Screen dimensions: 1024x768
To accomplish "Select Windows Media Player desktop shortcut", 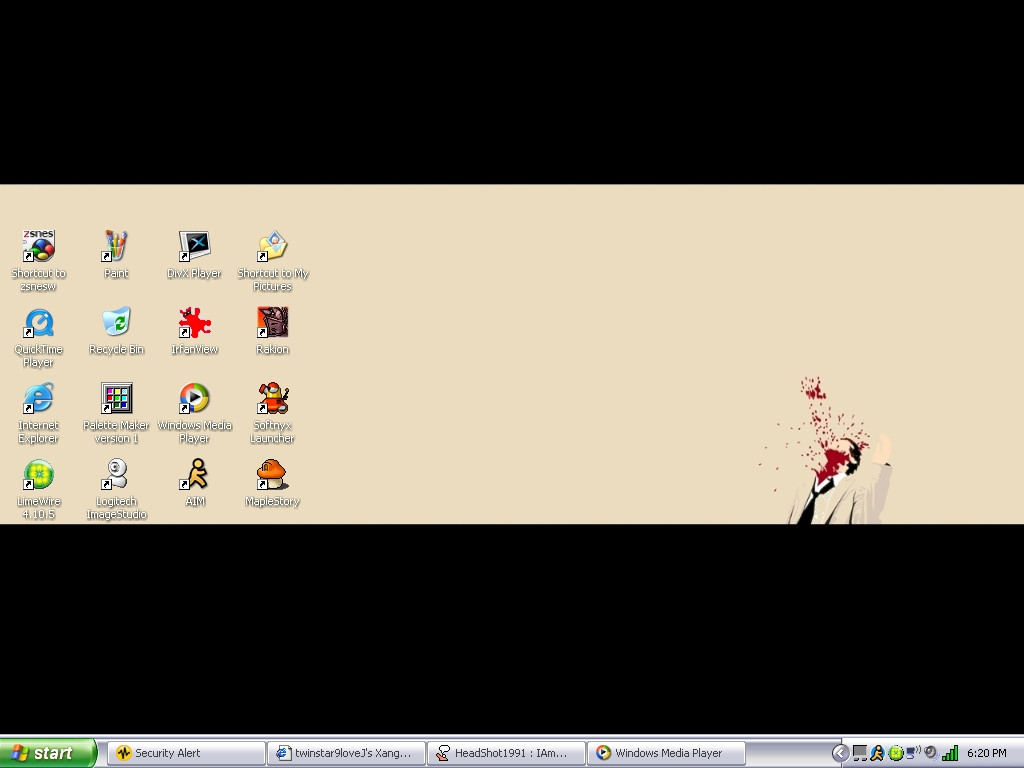I will point(194,398).
